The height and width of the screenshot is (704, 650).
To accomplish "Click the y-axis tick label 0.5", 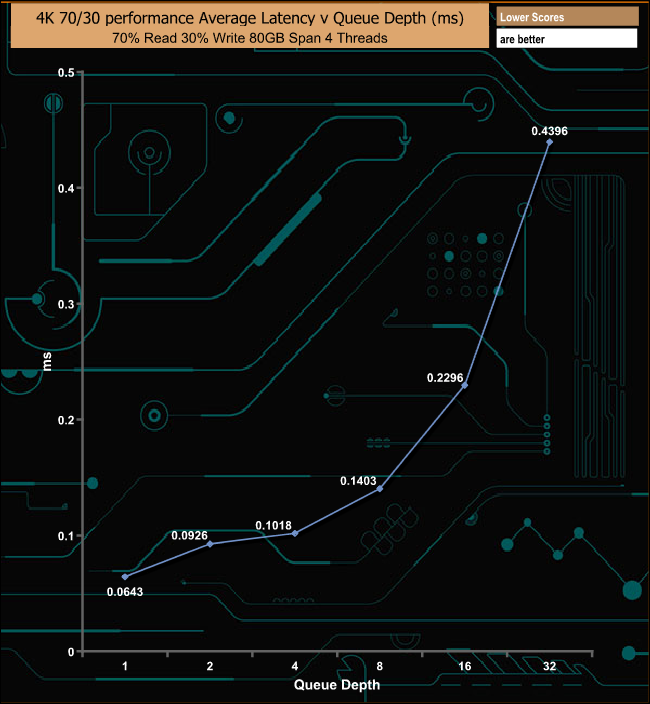I will [x=66, y=73].
